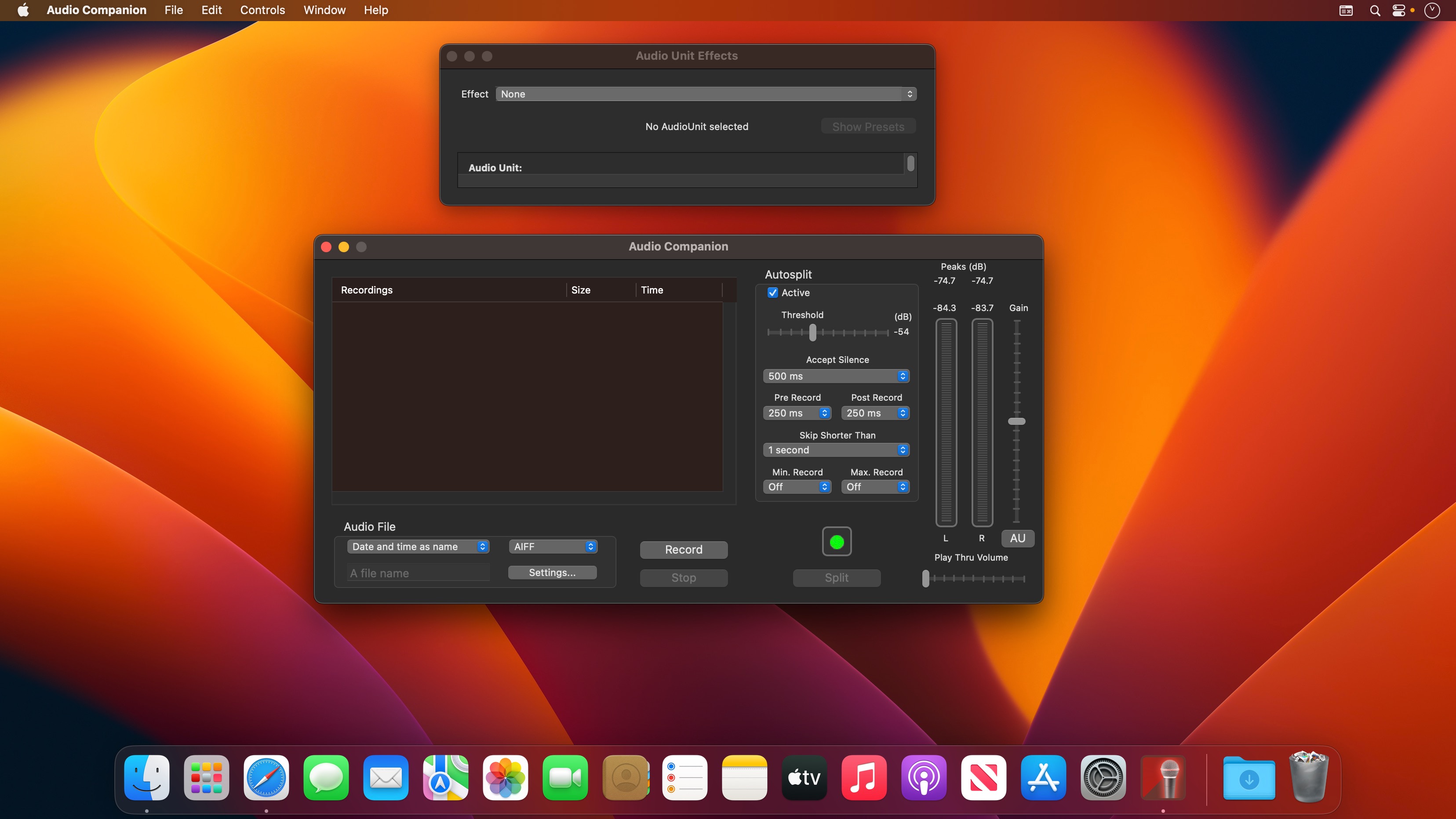This screenshot has width=1456, height=819.
Task: Open the Controls menu
Action: 262,10
